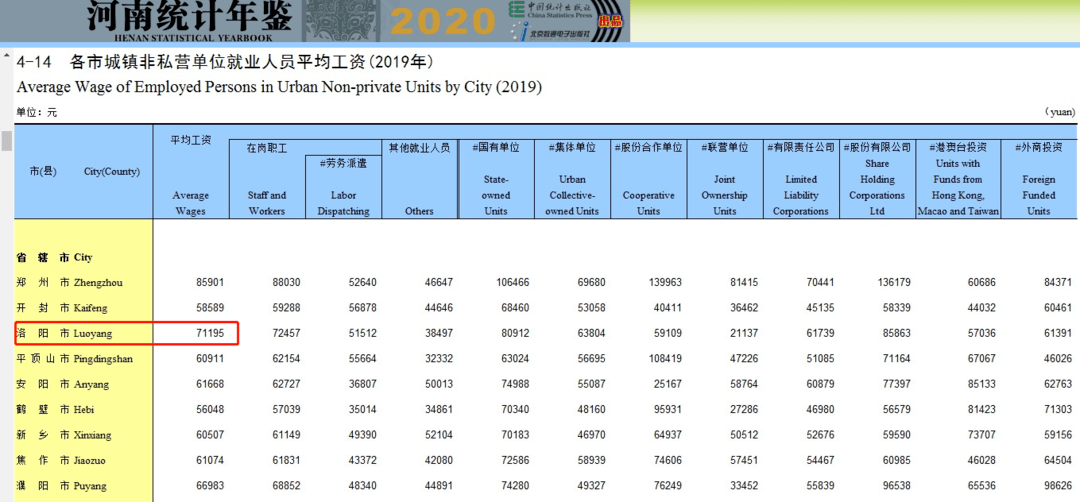Click Zhengzhou share holding value 136179

pyautogui.click(x=895, y=282)
